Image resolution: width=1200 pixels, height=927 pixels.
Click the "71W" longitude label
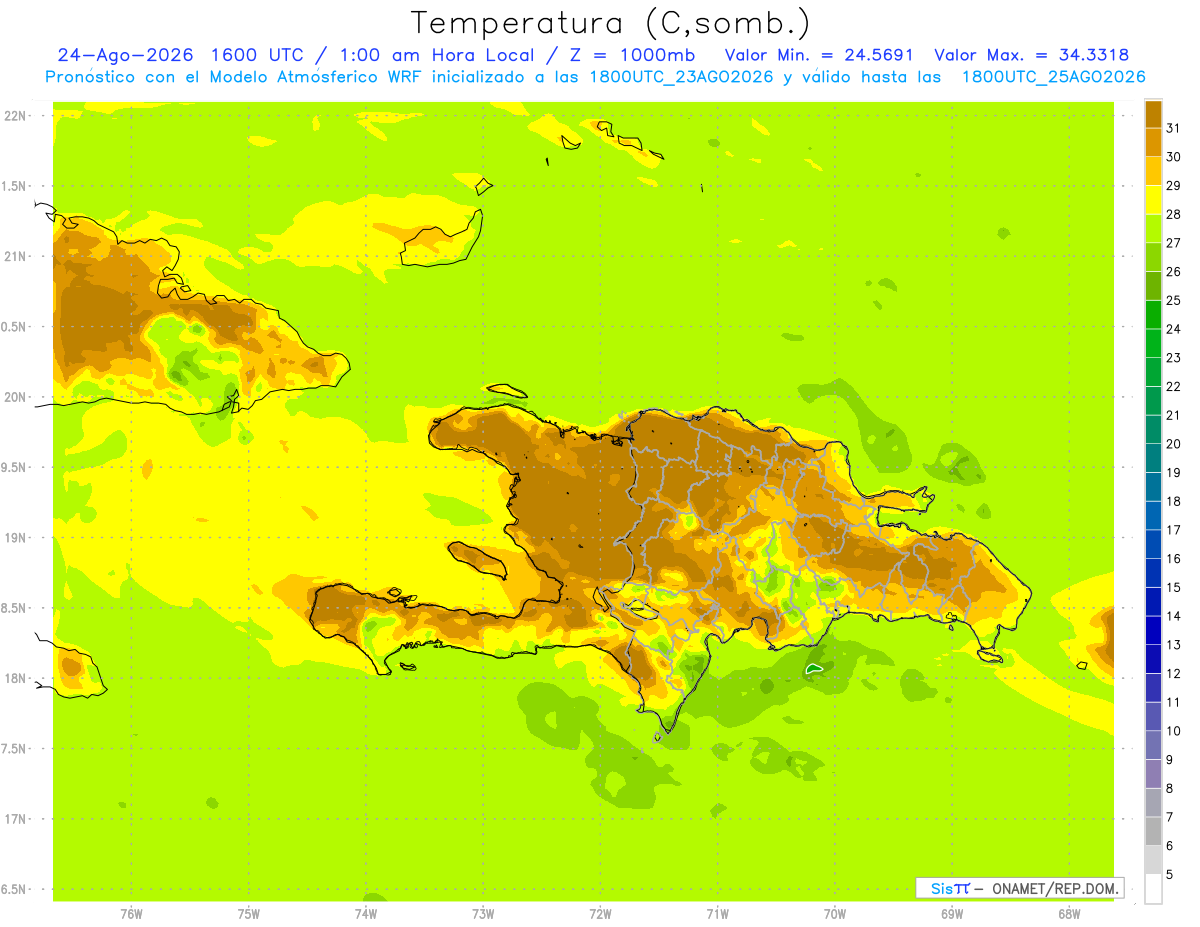tap(717, 913)
